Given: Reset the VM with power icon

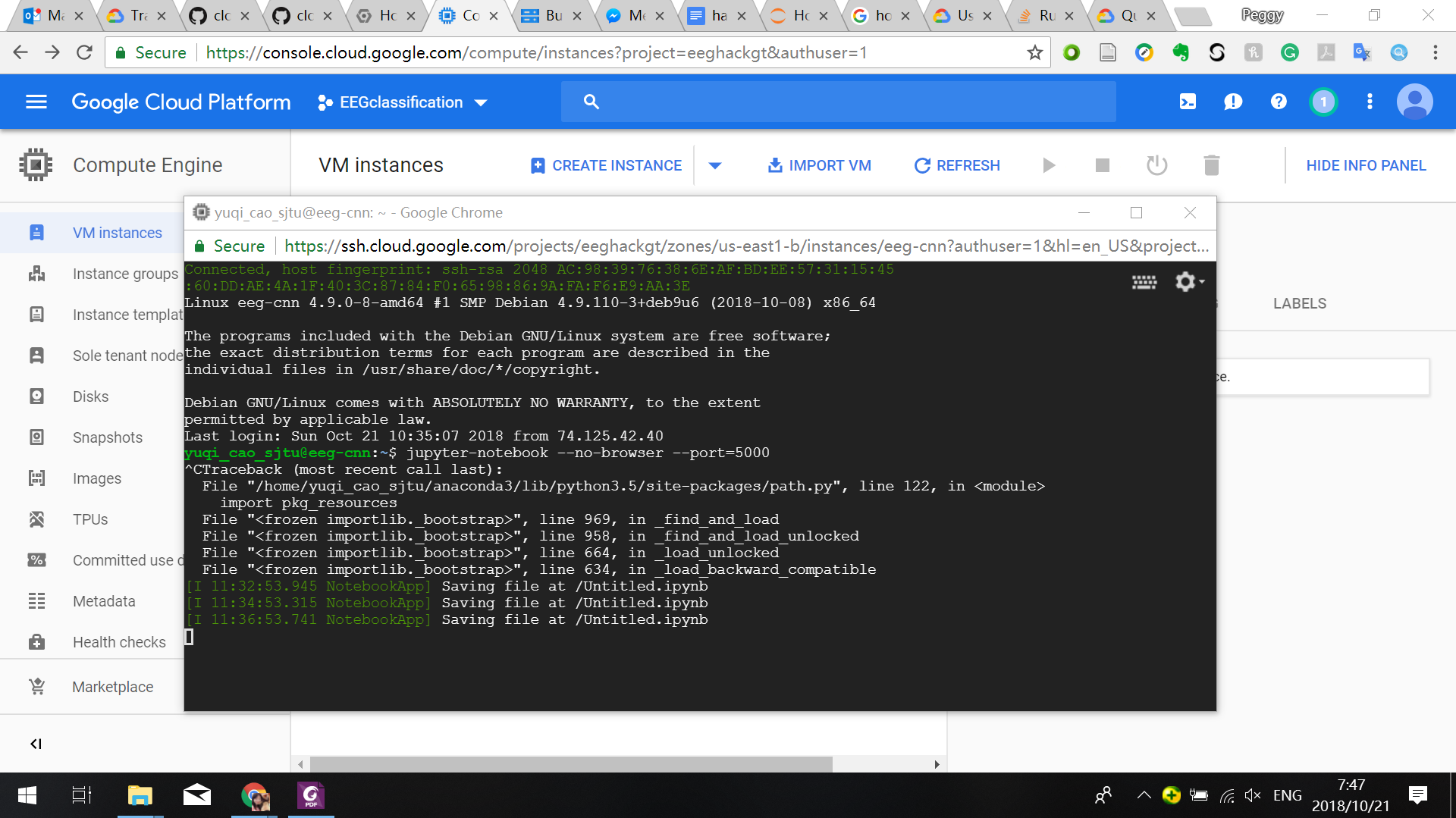Looking at the screenshot, I should pos(1156,165).
